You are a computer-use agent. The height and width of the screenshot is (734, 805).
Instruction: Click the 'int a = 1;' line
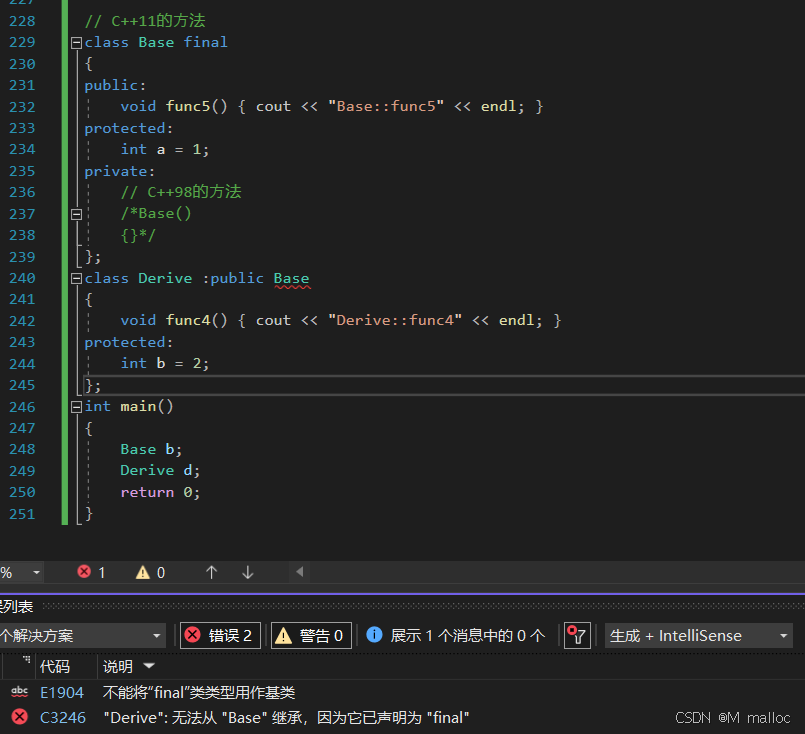tap(165, 149)
